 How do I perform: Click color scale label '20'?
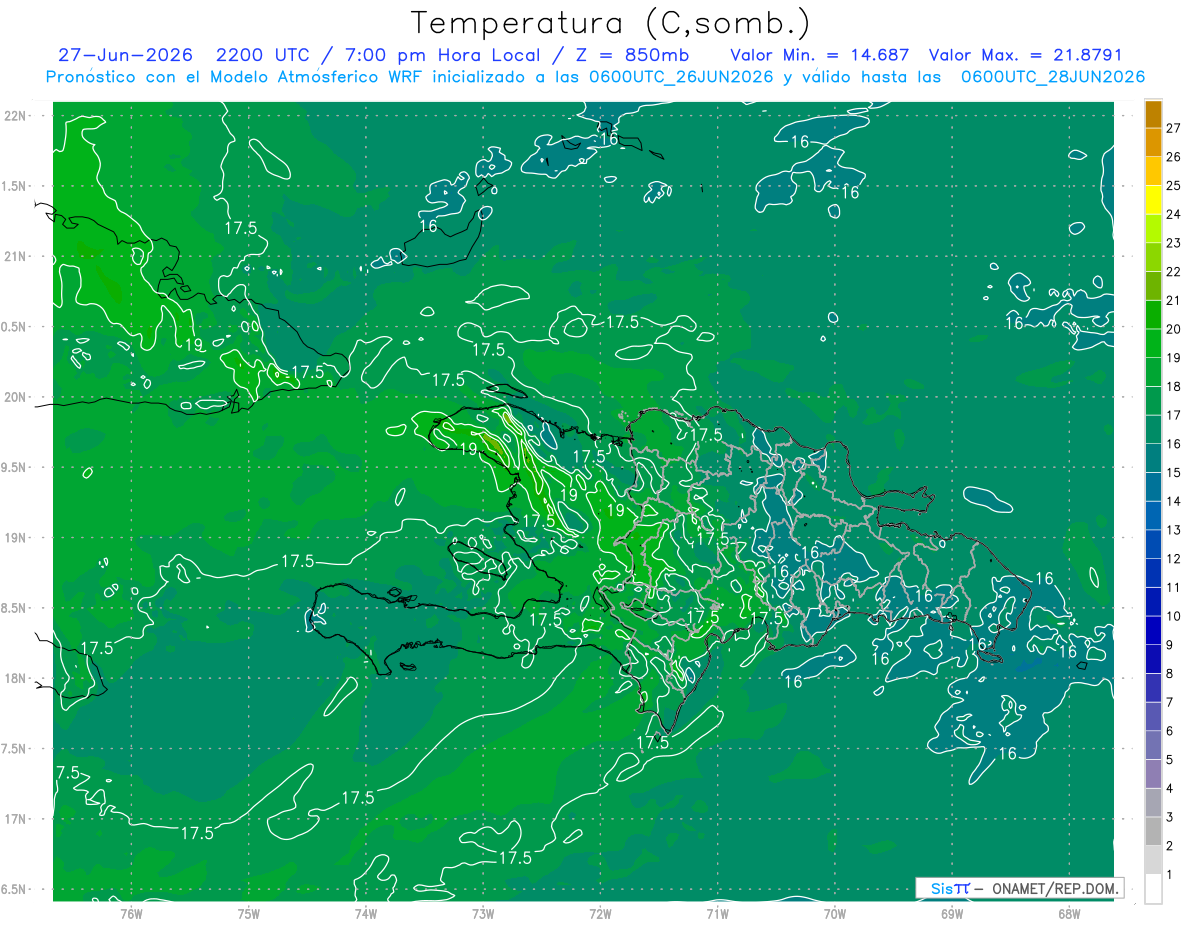click(1174, 329)
